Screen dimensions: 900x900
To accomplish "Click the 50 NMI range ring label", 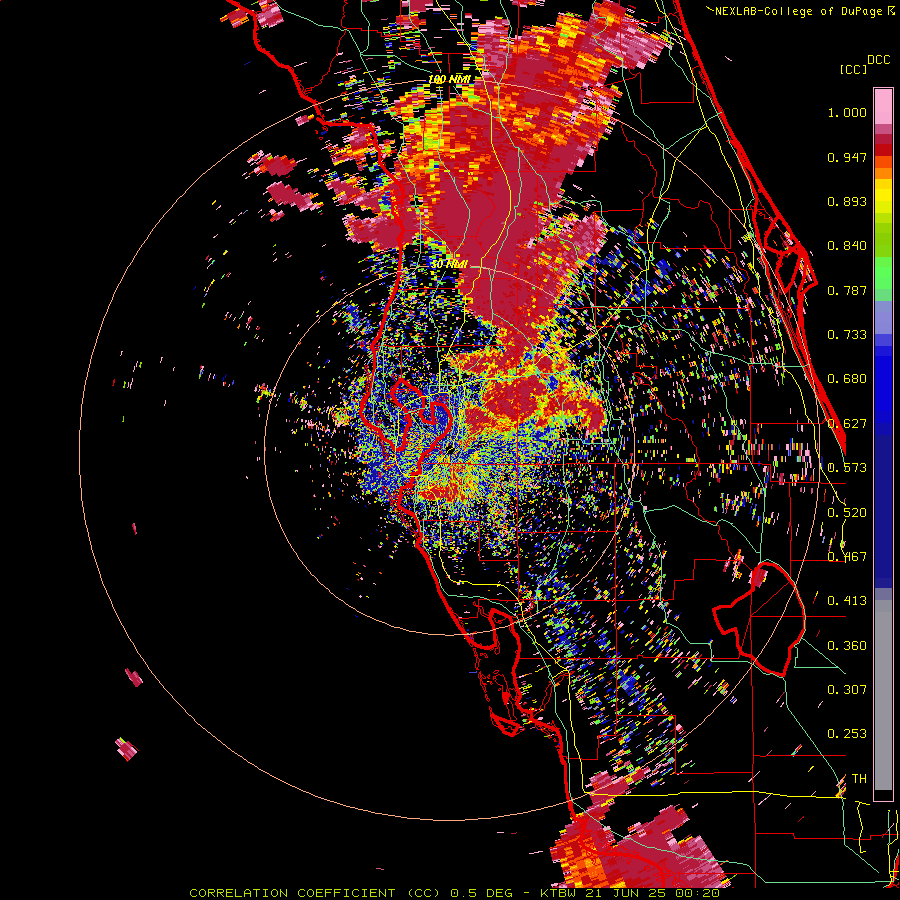I will (449, 265).
